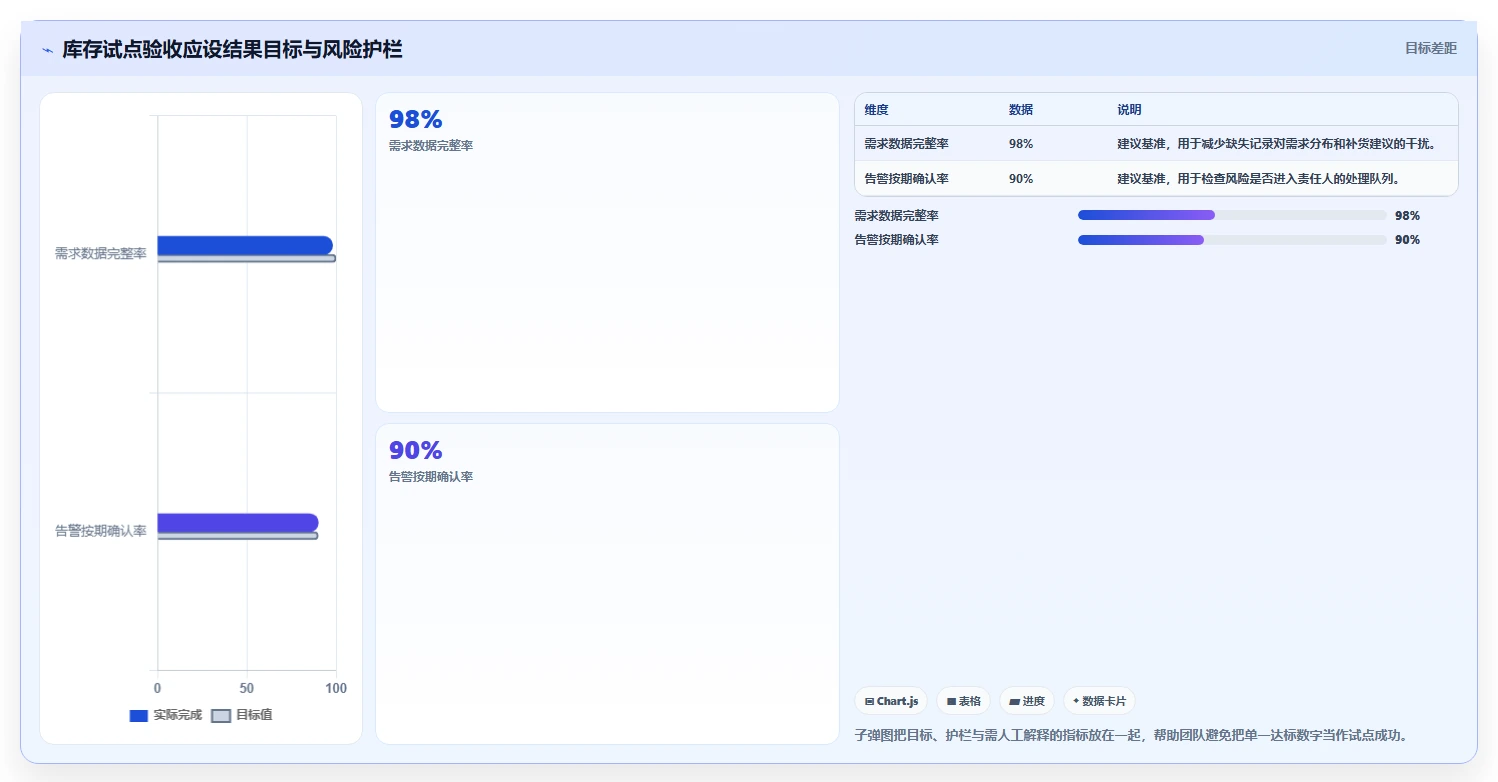The height and width of the screenshot is (782, 1498).
Task: Click the 进度 tag chip
Action: [x=1027, y=701]
